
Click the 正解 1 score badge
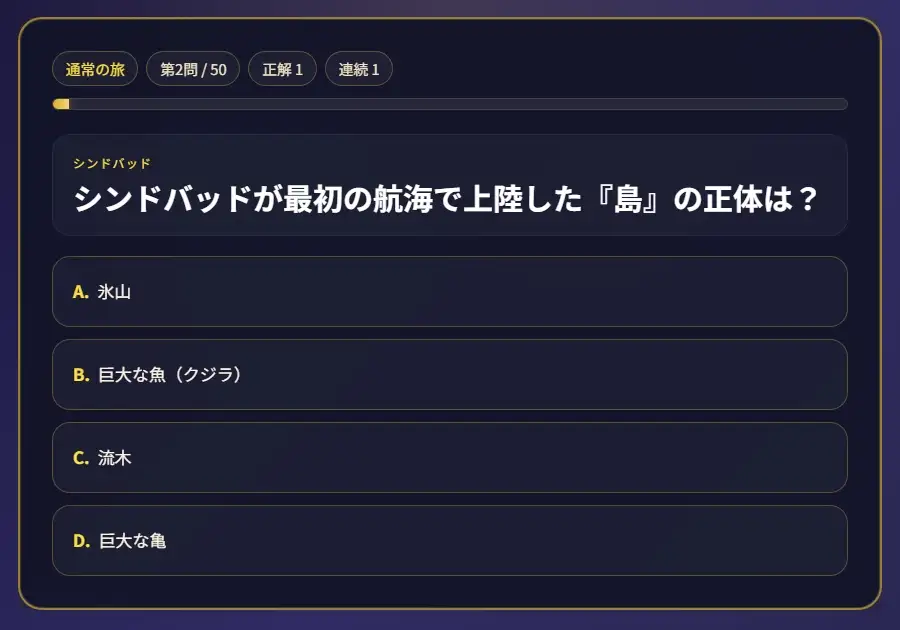282,68
